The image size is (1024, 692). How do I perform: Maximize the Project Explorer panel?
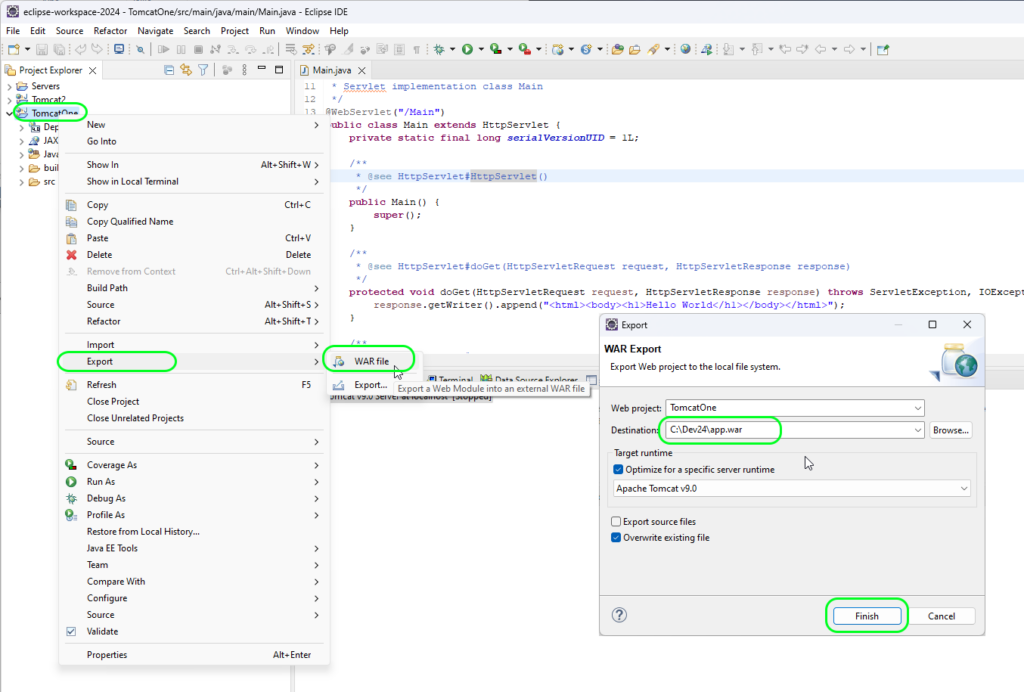pos(279,70)
